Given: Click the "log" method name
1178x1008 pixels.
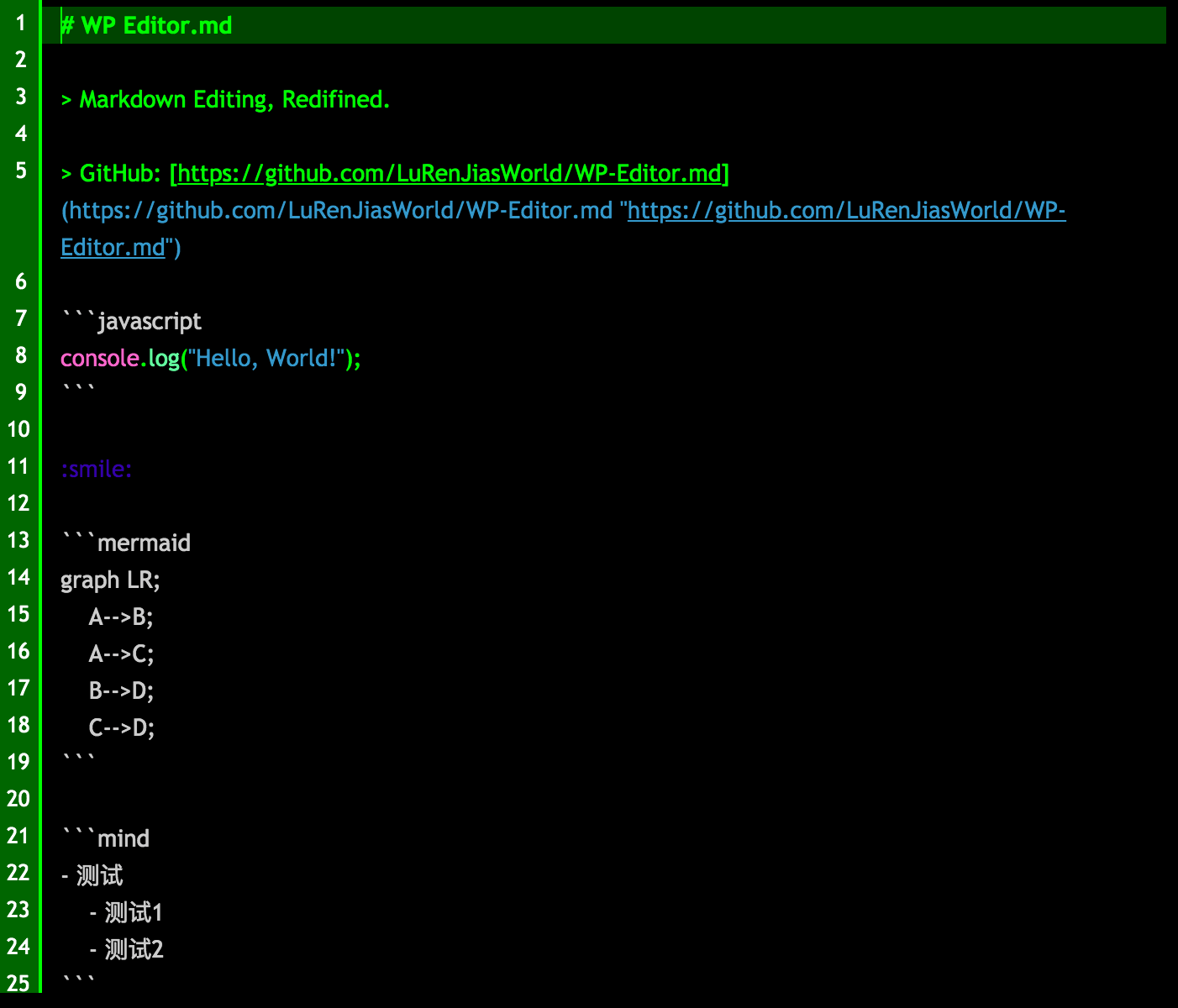Looking at the screenshot, I should [x=164, y=358].
